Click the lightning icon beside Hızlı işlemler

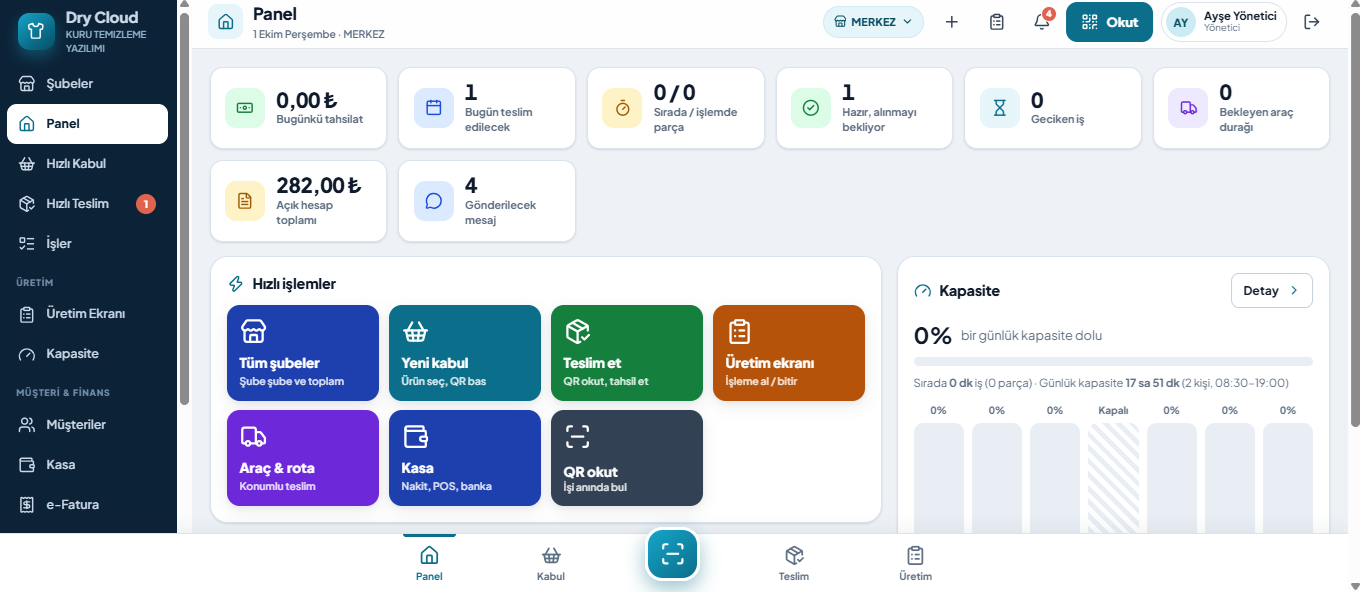click(236, 284)
